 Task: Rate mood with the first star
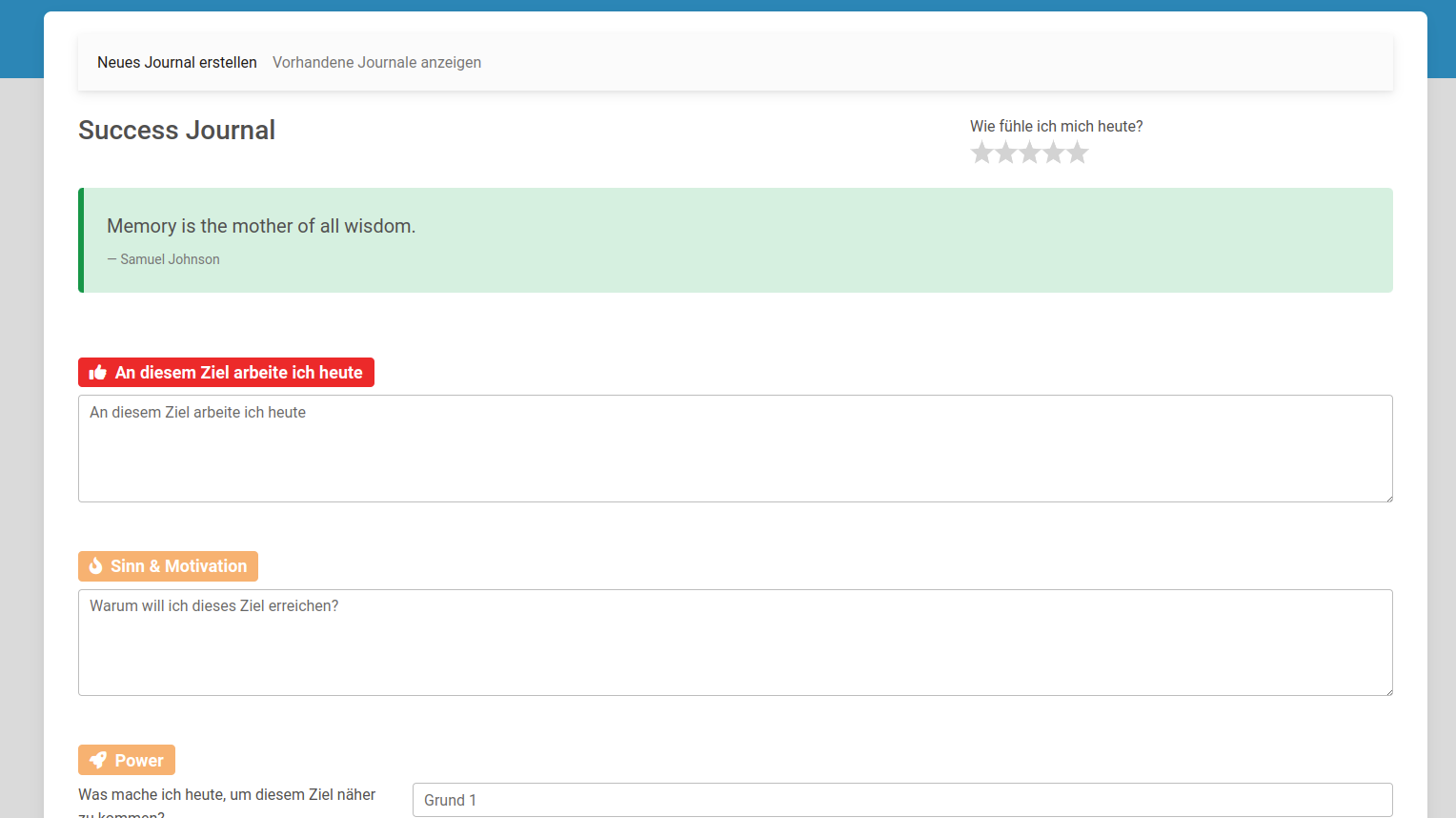point(981,153)
